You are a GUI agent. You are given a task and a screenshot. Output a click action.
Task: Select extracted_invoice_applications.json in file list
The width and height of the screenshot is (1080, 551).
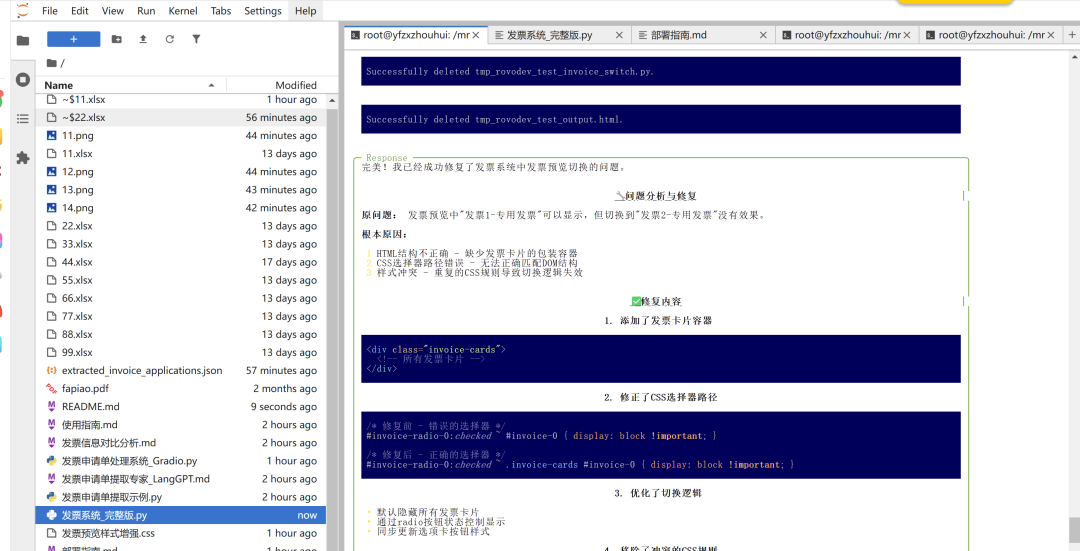(142, 371)
